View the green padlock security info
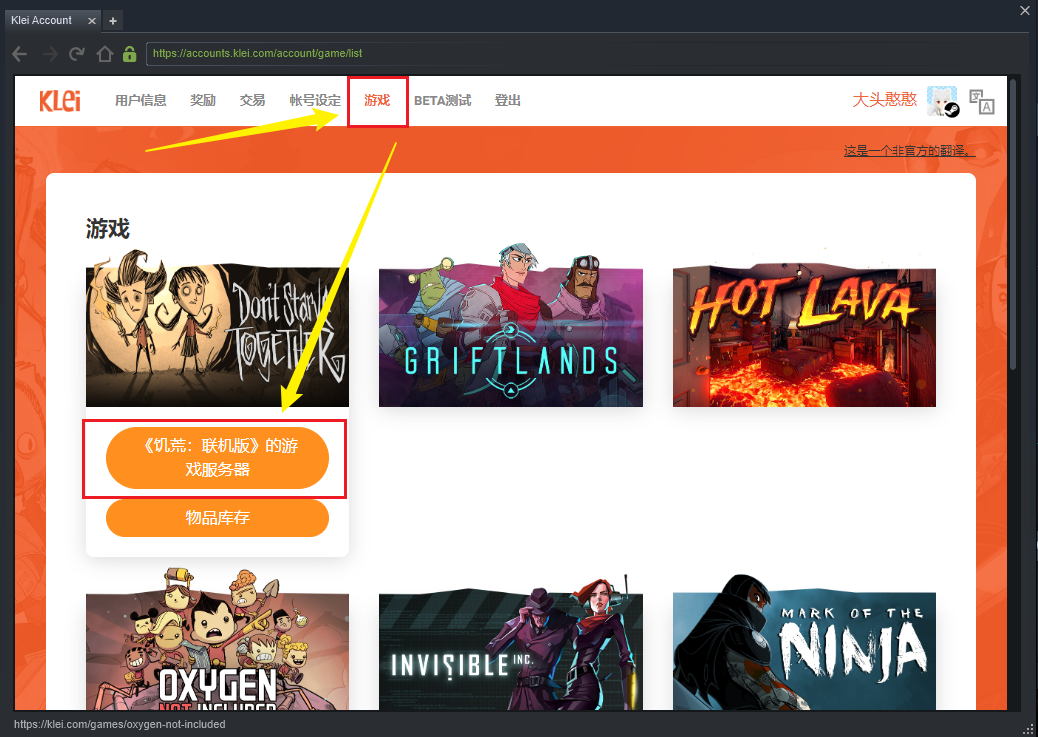This screenshot has width=1038, height=737. (x=130, y=54)
